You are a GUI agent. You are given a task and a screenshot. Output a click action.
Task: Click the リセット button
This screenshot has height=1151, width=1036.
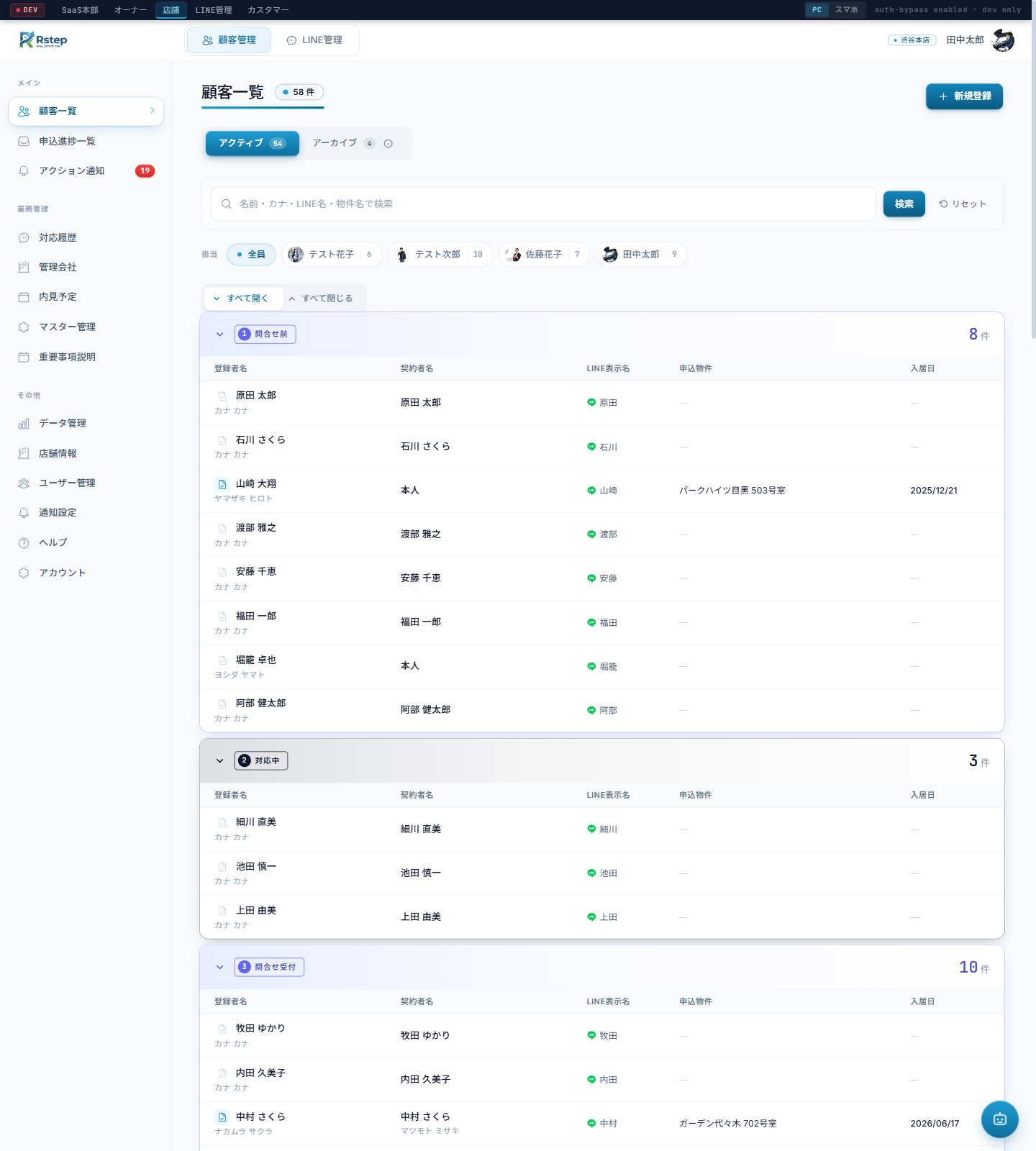[x=963, y=204]
